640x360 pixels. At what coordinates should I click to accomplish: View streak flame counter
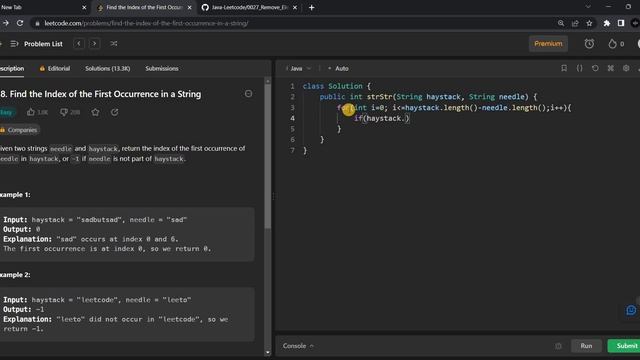click(x=616, y=44)
